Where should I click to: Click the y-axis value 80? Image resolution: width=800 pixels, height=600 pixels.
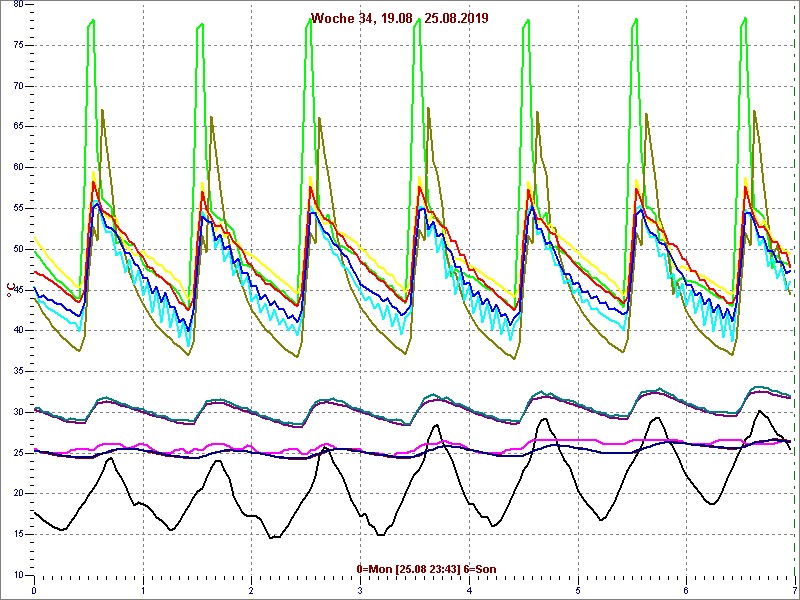pos(17,4)
